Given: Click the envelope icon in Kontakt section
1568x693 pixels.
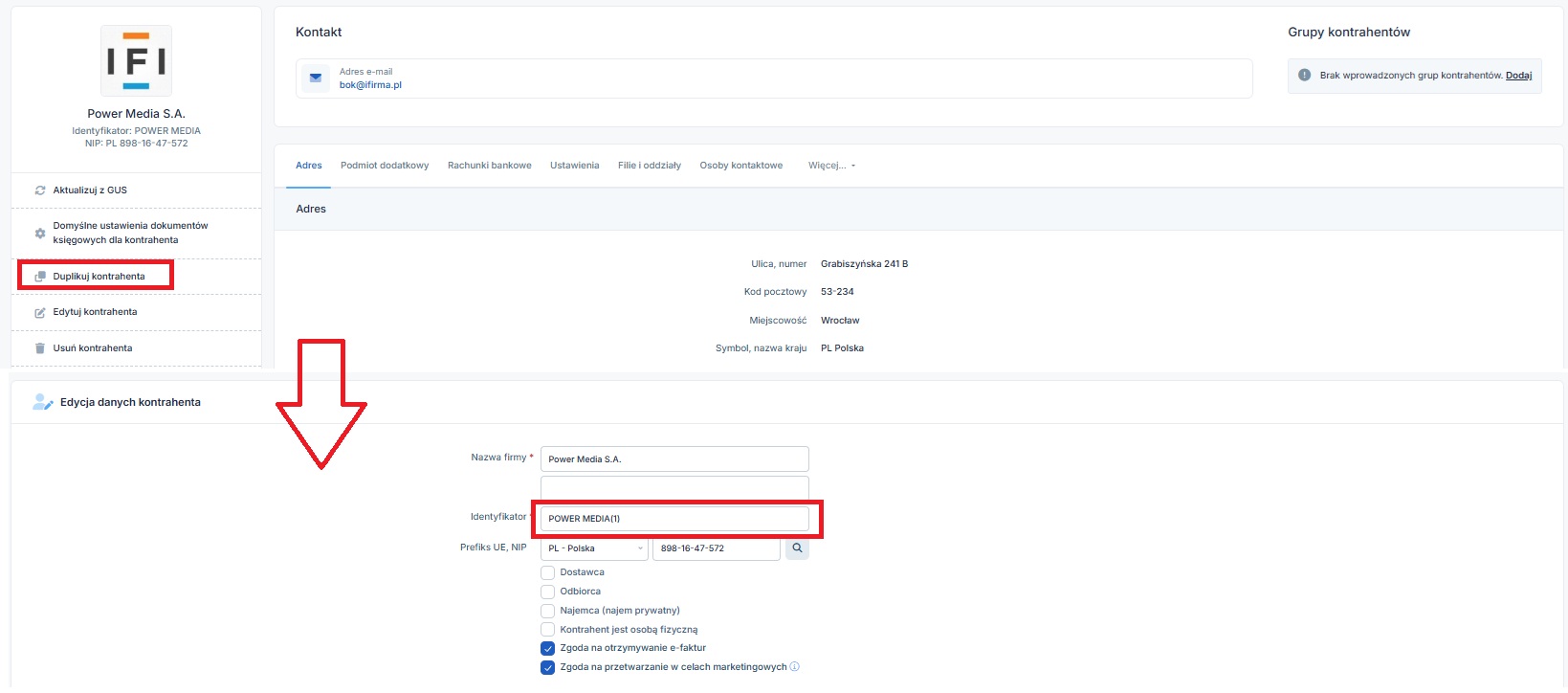Looking at the screenshot, I should pos(316,78).
